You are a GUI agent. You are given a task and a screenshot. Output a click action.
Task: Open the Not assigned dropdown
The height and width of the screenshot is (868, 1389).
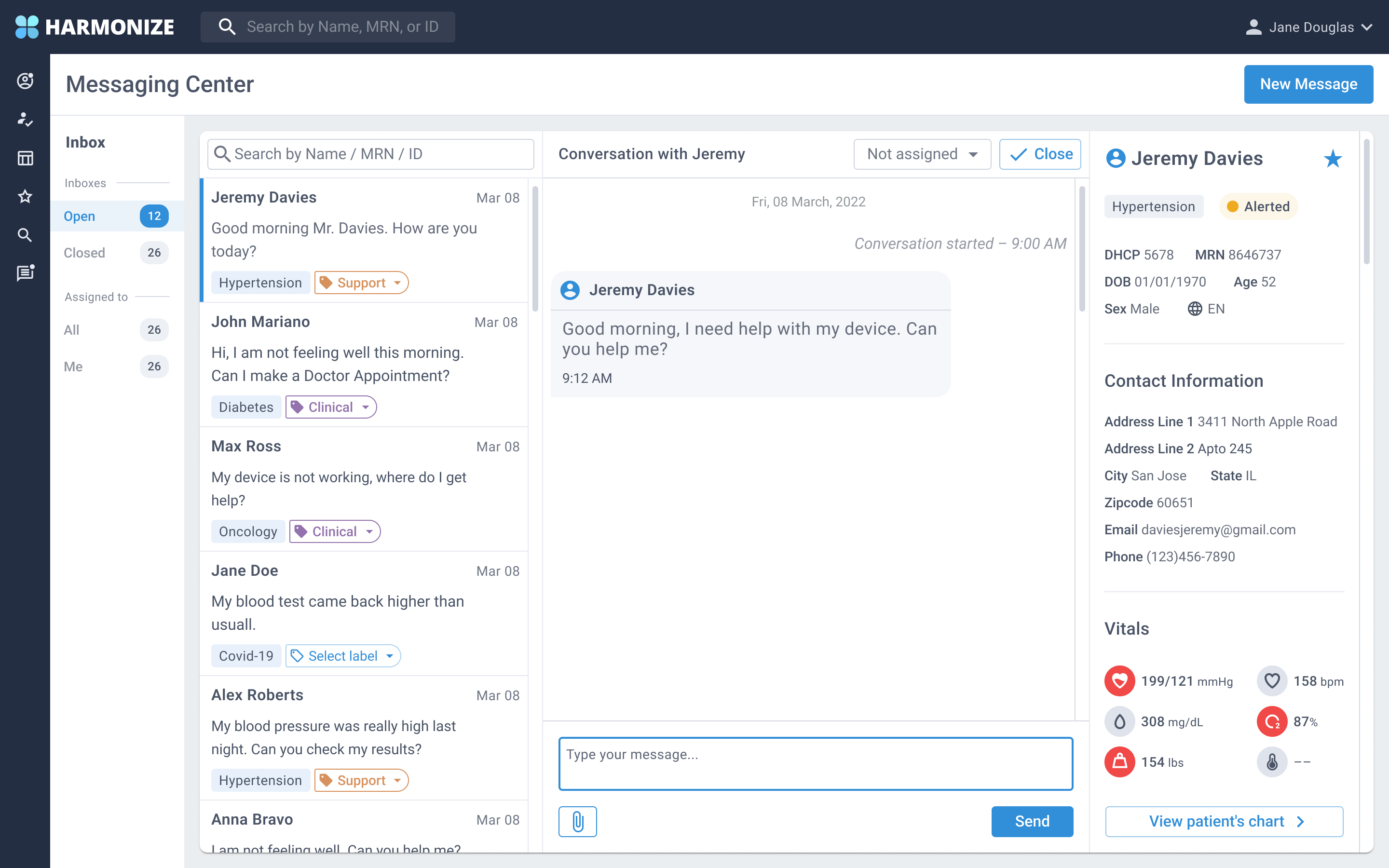coord(922,154)
